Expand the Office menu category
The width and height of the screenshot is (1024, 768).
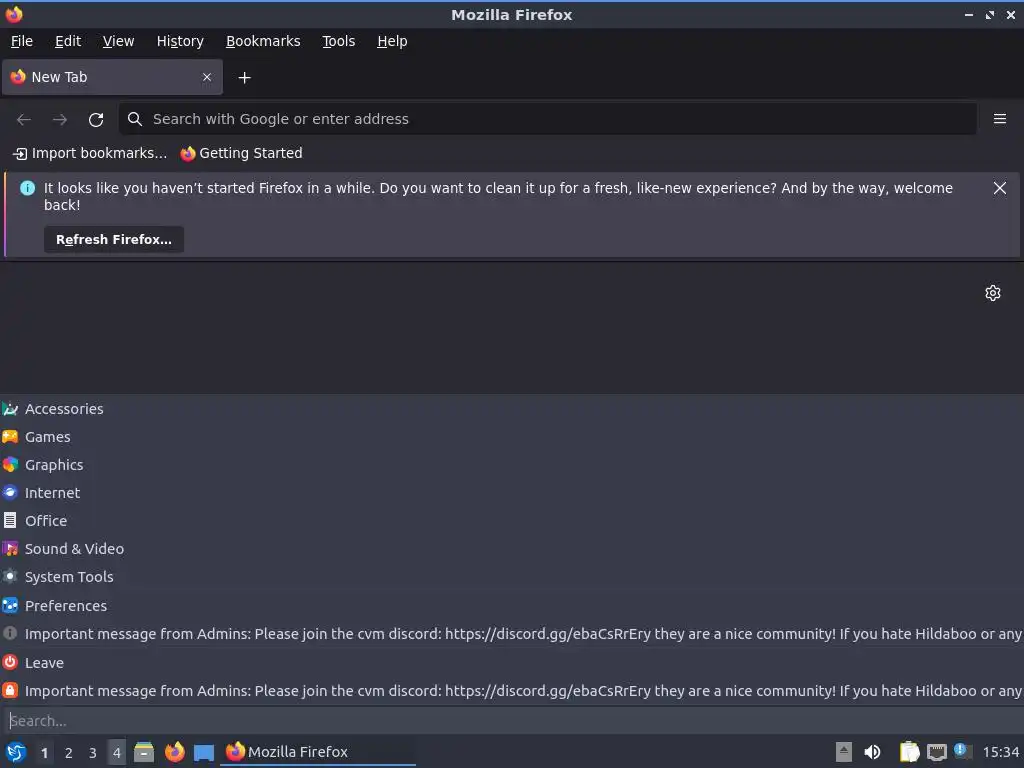point(512,521)
